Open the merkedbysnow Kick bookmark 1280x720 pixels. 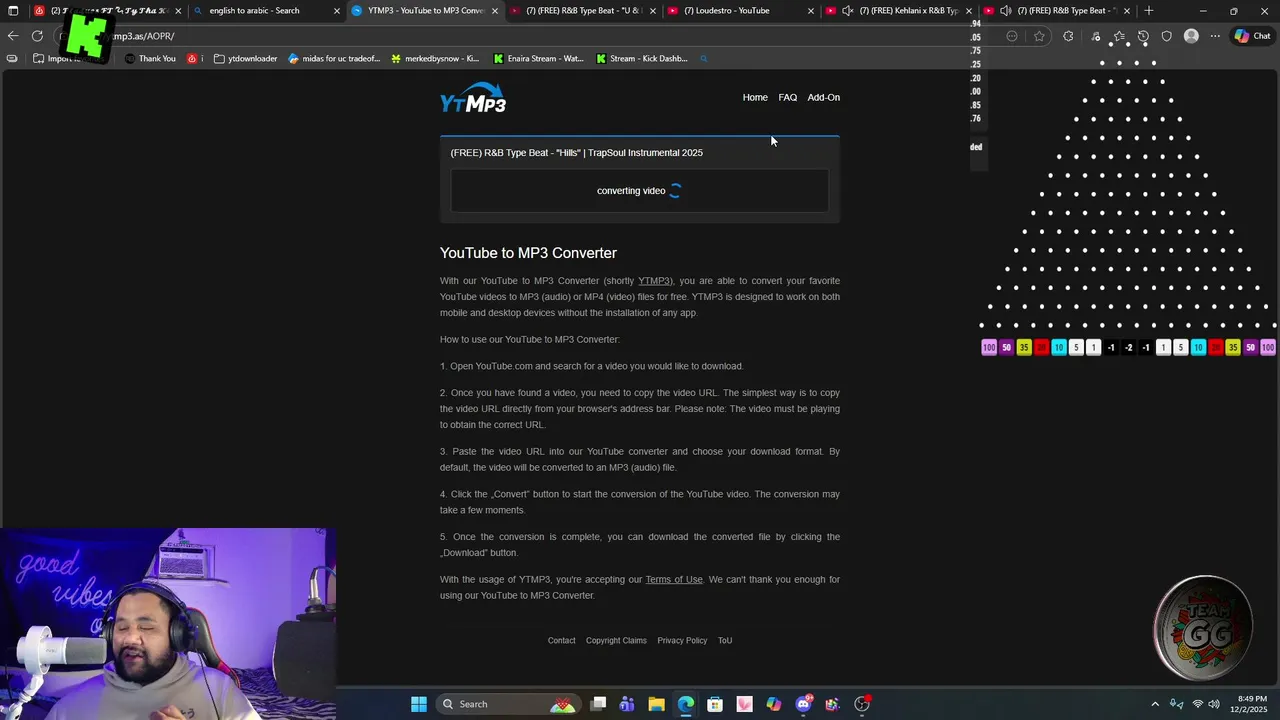pyautogui.click(x=435, y=58)
